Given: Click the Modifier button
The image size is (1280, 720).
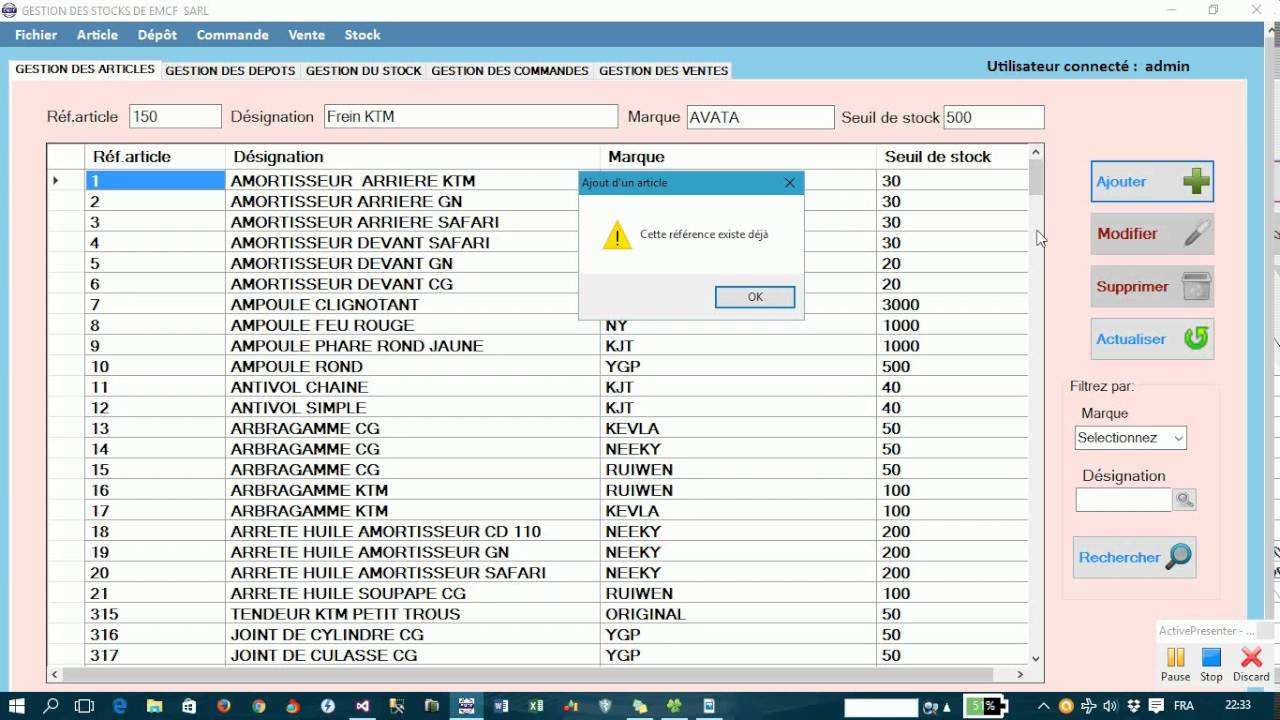Looking at the screenshot, I should (1152, 234).
